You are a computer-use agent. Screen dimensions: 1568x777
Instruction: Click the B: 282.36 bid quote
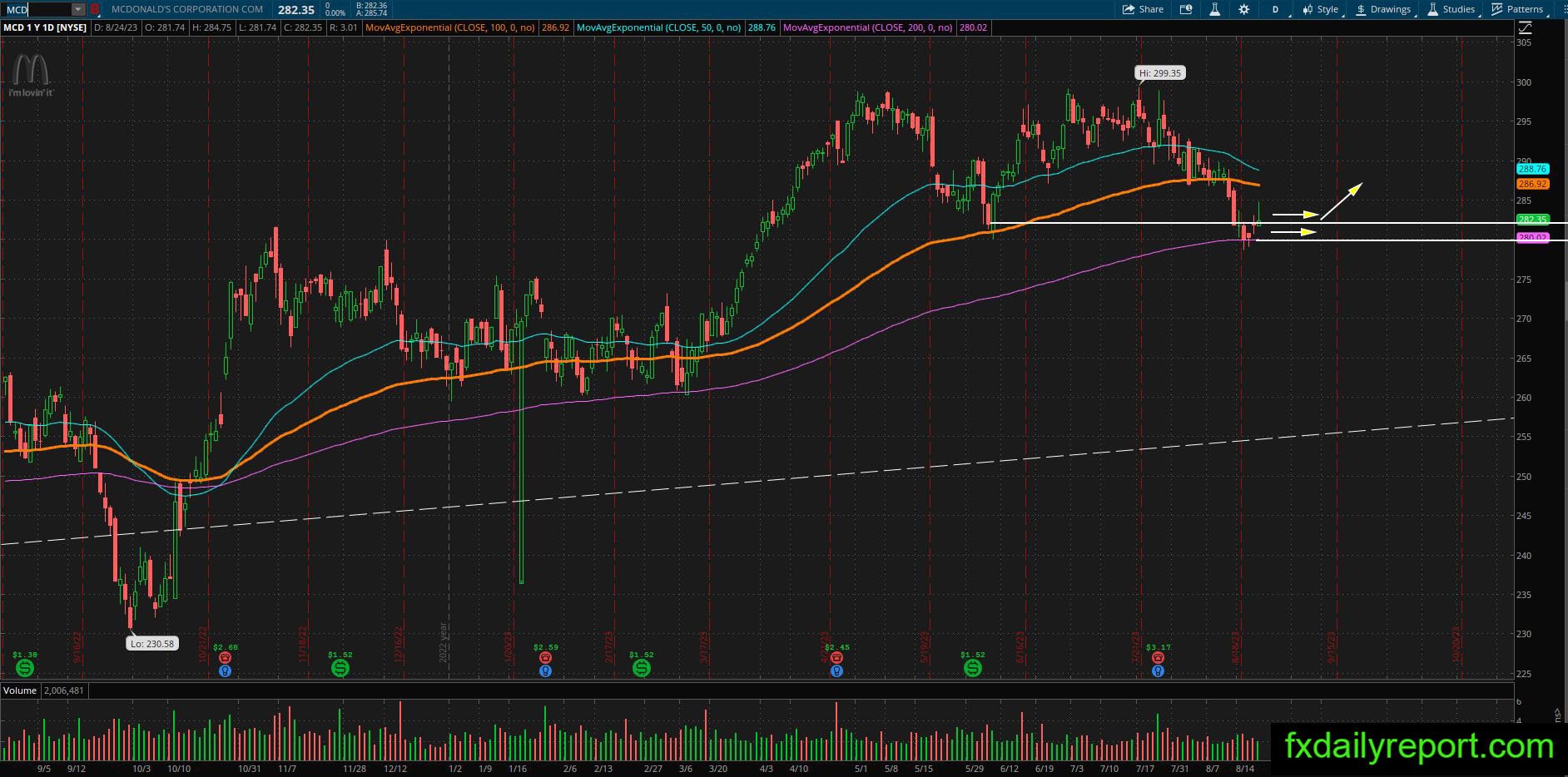pos(370,5)
